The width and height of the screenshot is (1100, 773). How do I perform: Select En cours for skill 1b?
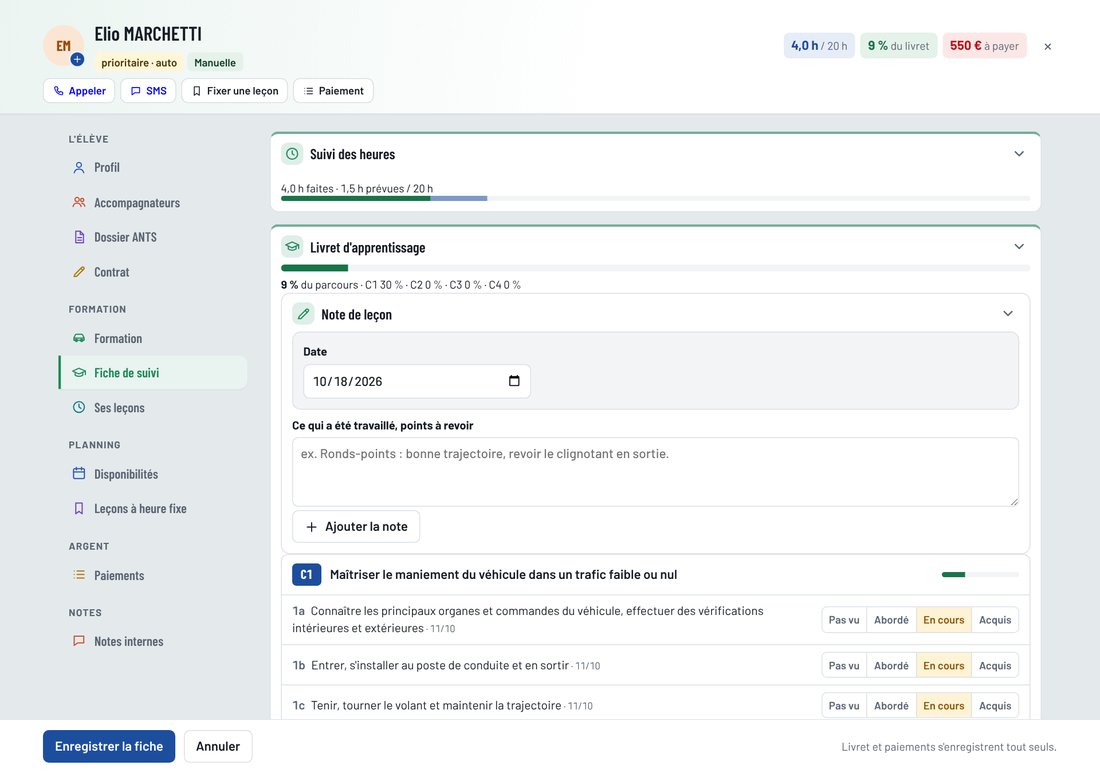[944, 666]
